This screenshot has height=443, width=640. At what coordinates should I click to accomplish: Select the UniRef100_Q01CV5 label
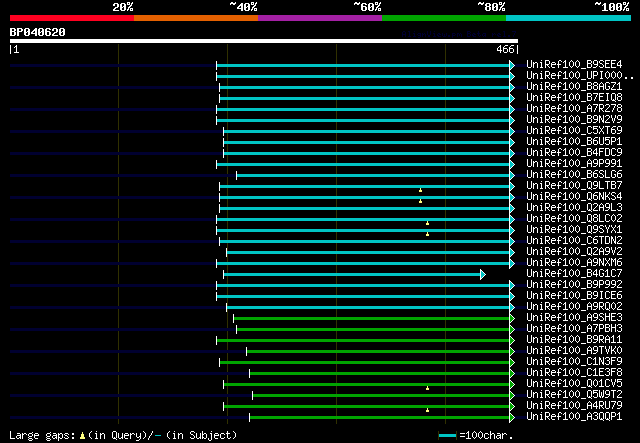pos(574,384)
